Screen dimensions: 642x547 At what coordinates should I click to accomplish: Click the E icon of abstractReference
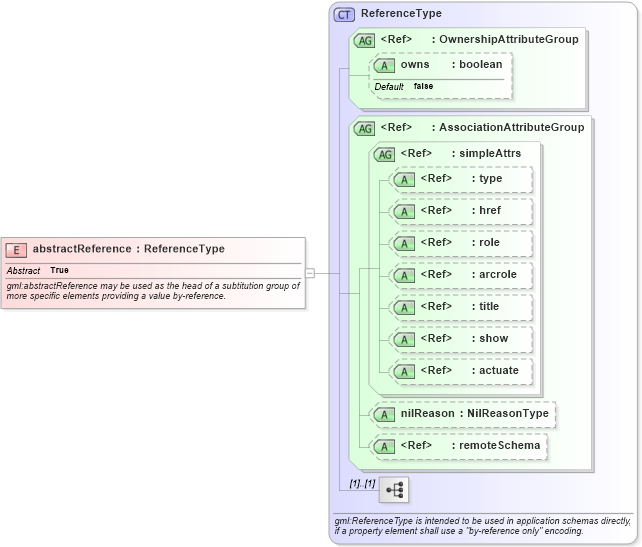[16, 250]
